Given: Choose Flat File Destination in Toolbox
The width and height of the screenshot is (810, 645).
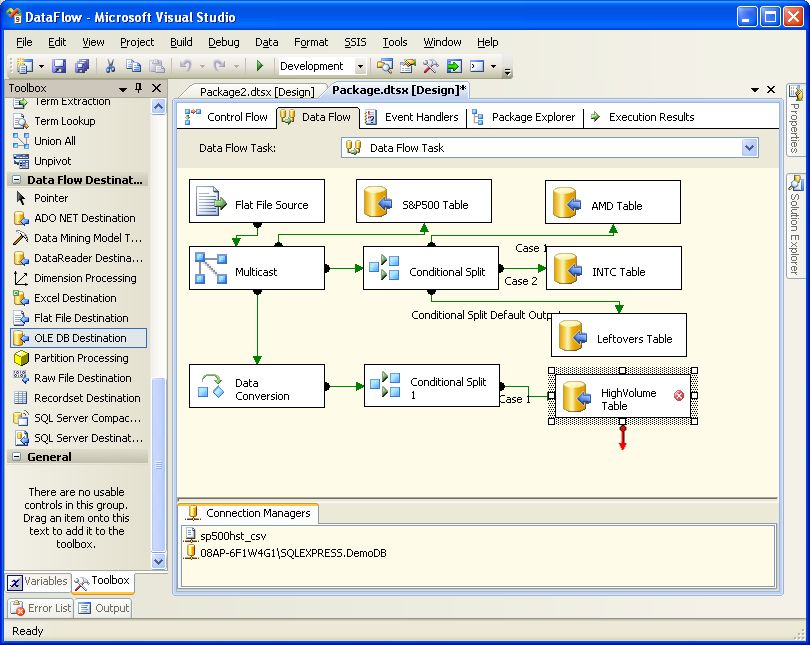Looking at the screenshot, I should click(79, 318).
